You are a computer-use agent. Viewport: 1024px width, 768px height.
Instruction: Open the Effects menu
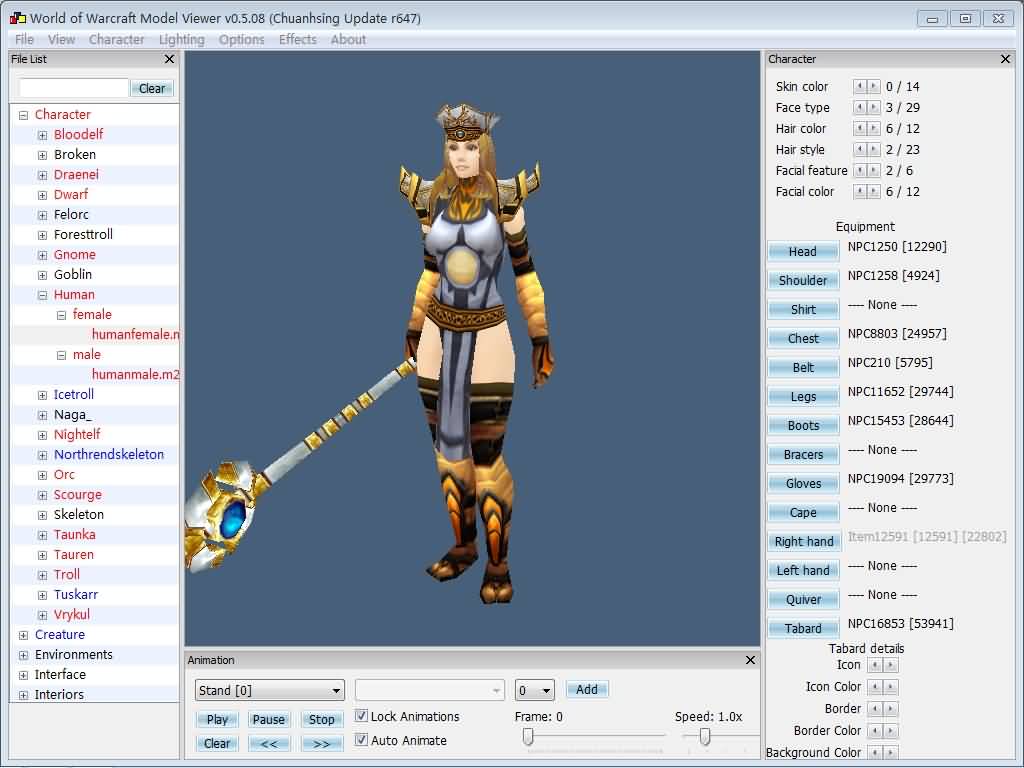pyautogui.click(x=297, y=40)
